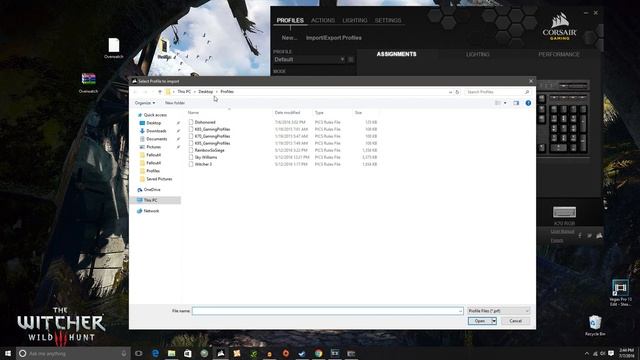Expand the File name history dropdown arrow

pyautogui.click(x=460, y=311)
